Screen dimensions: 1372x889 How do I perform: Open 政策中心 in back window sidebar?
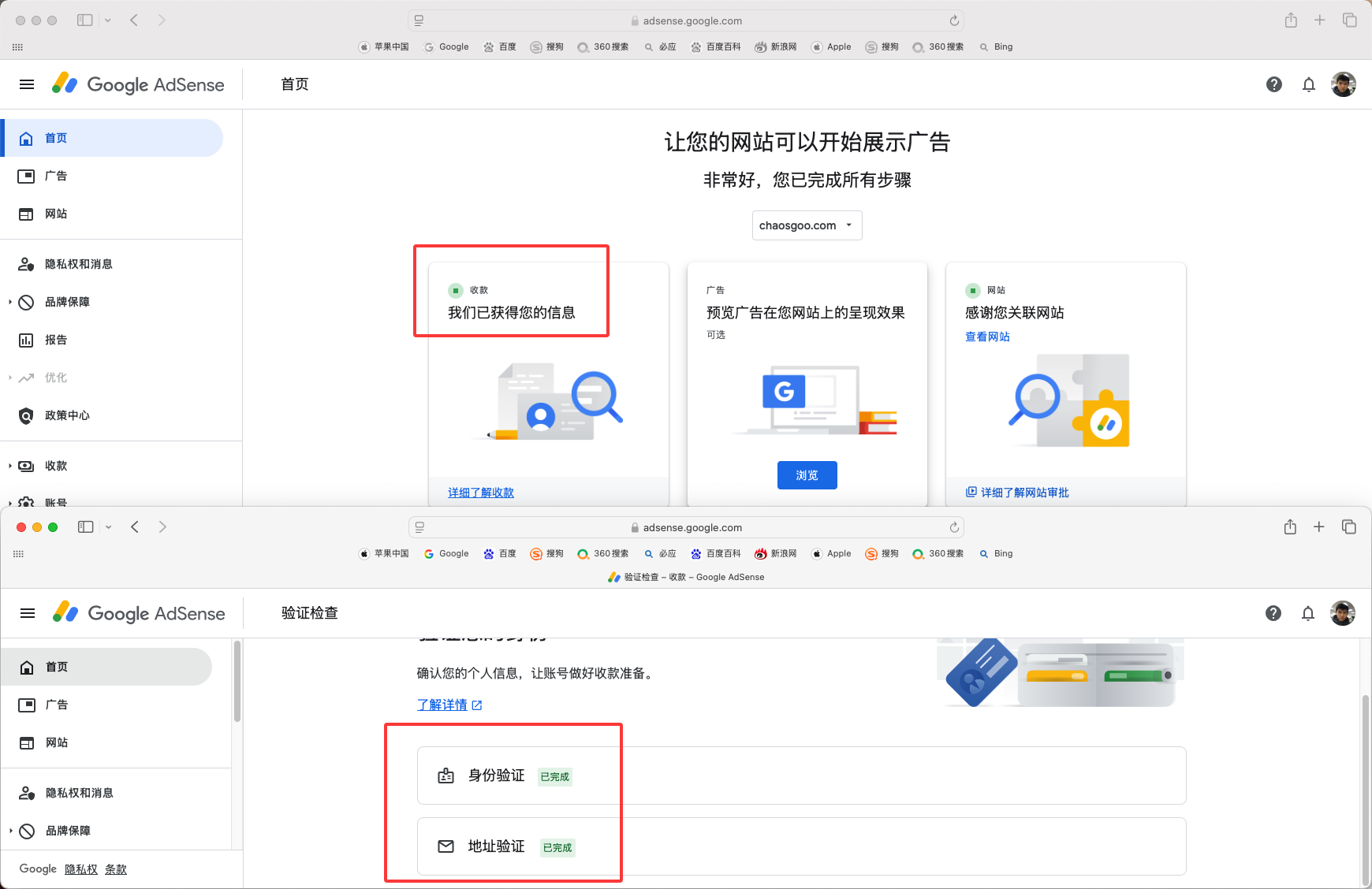(113, 415)
